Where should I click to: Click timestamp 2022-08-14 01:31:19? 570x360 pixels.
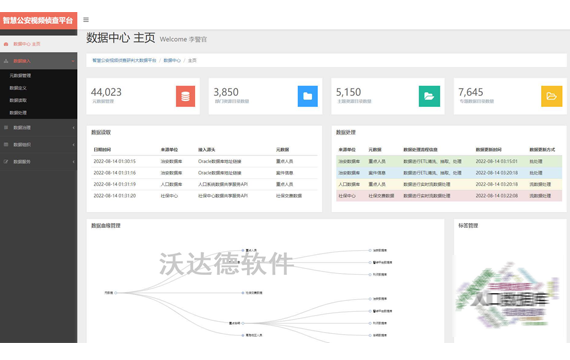click(115, 184)
